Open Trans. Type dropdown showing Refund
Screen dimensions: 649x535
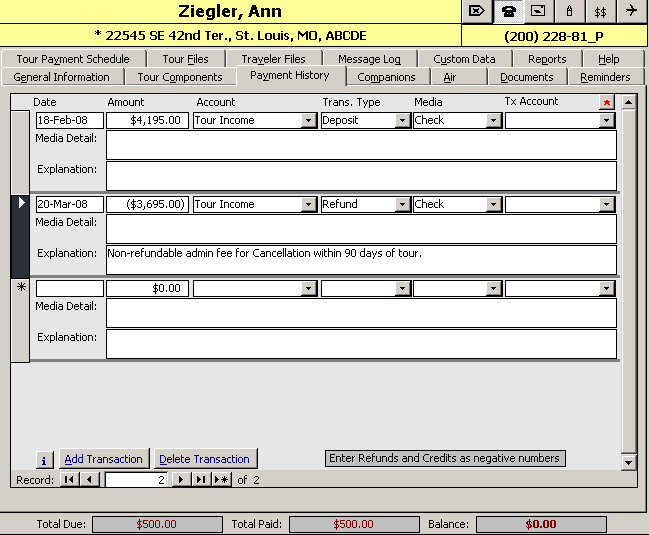tap(402, 205)
